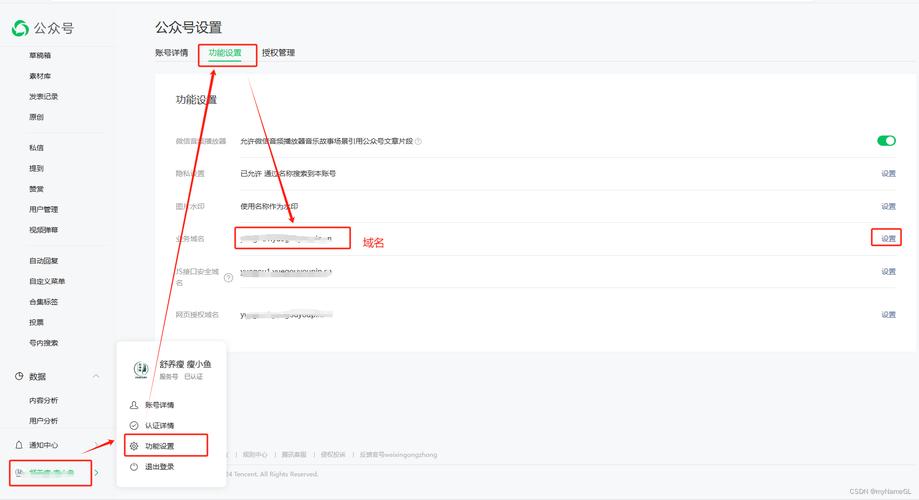
Task: Open 私信 in the sidebar
Action: click(x=36, y=148)
